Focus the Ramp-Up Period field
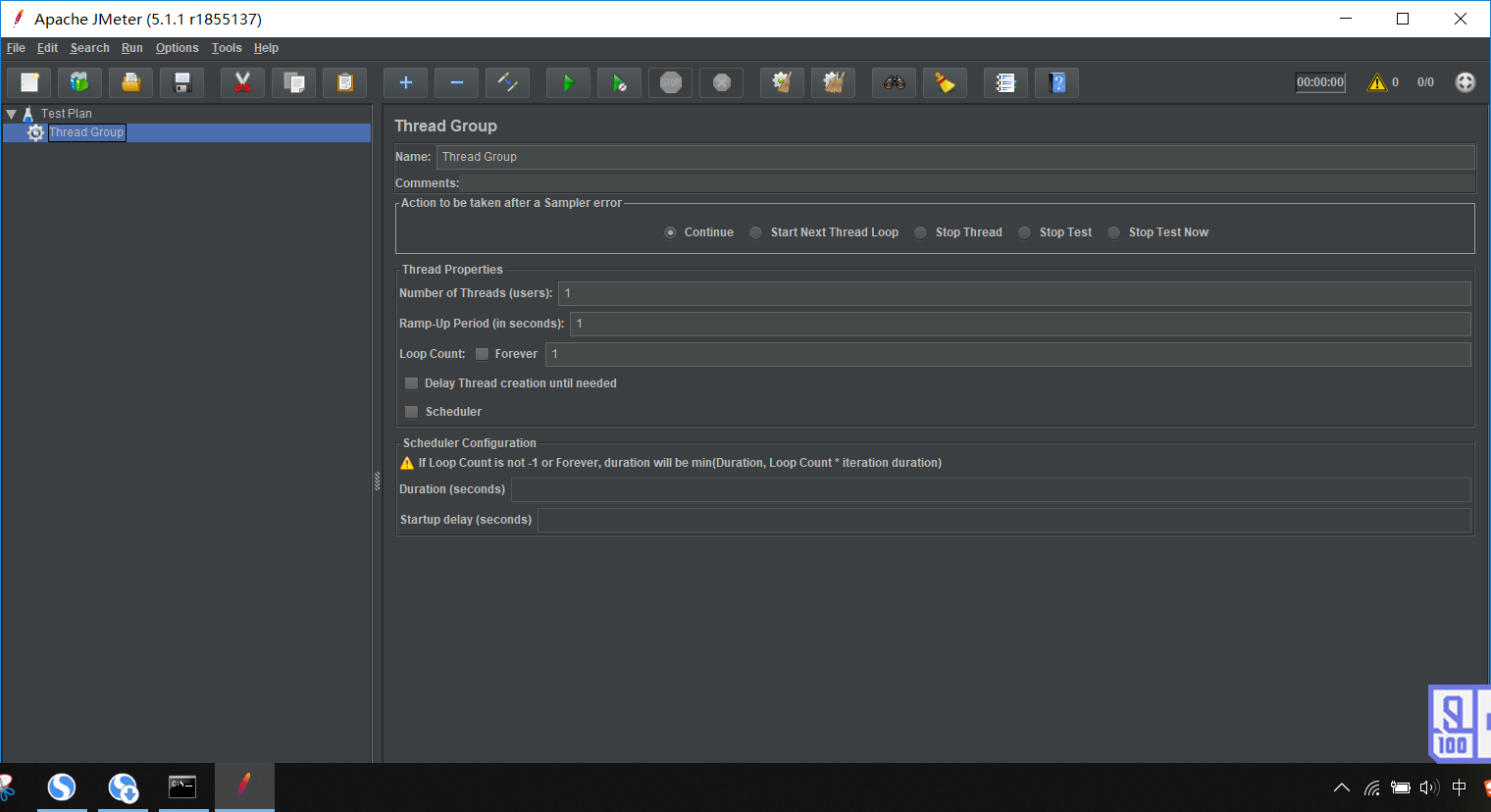 coord(1020,324)
